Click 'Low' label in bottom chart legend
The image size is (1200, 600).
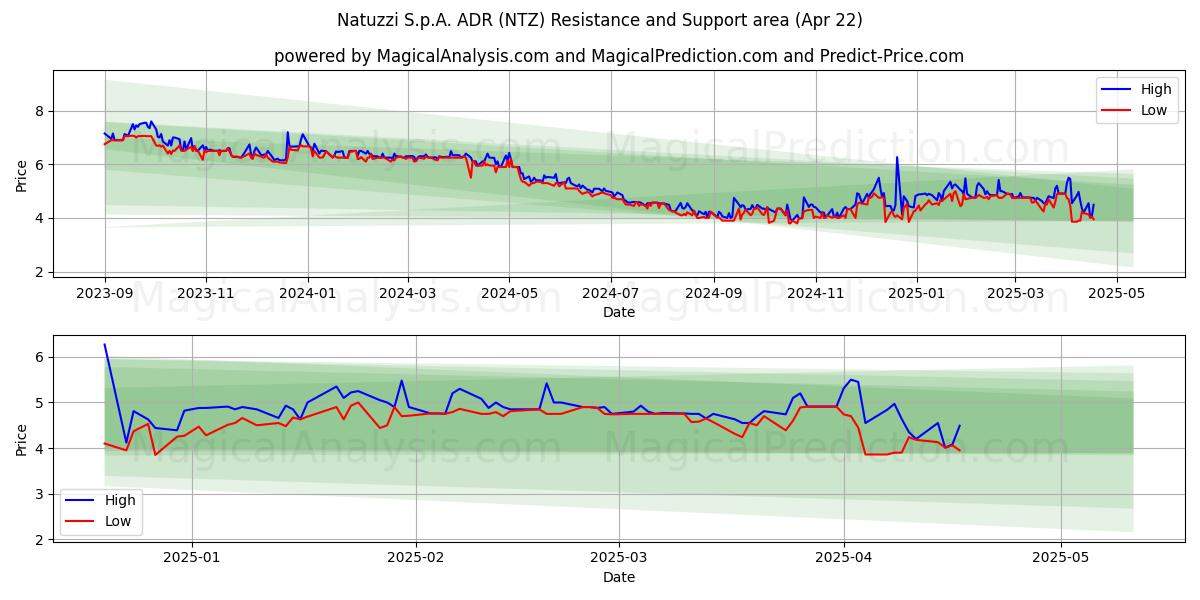118,521
